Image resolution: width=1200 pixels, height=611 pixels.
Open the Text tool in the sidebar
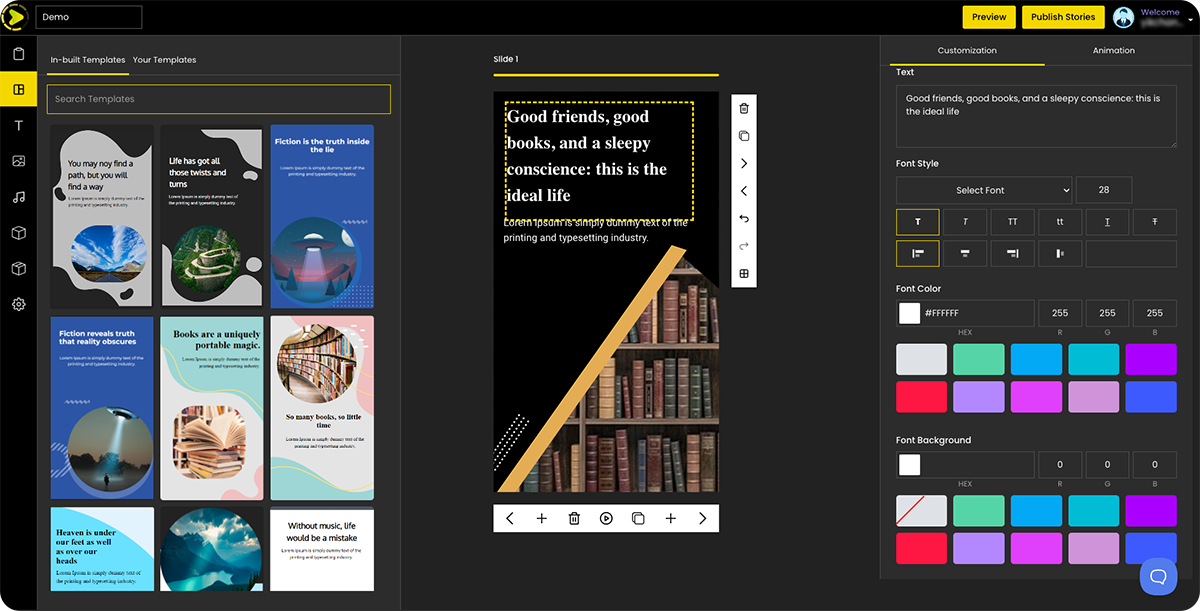coord(18,125)
